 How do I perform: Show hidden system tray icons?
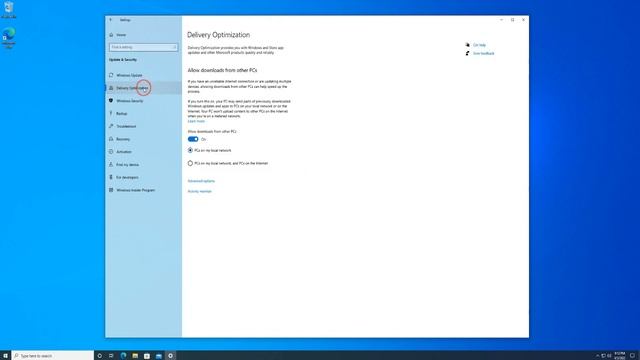(x=598, y=356)
